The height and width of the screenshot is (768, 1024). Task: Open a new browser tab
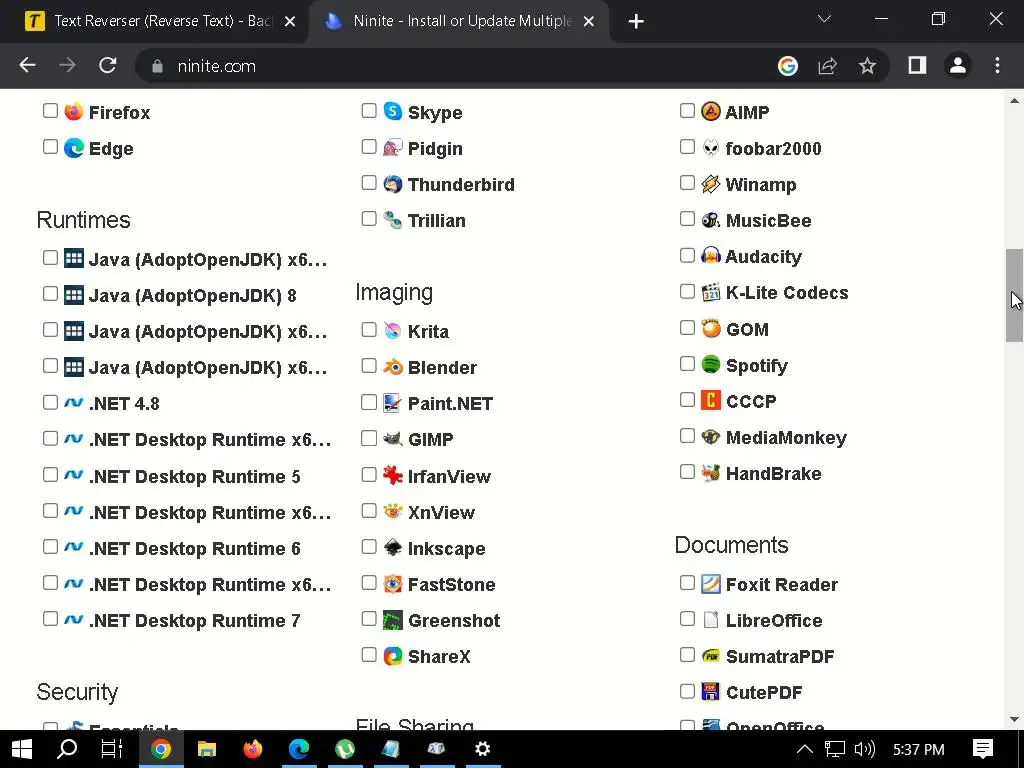[x=636, y=22]
